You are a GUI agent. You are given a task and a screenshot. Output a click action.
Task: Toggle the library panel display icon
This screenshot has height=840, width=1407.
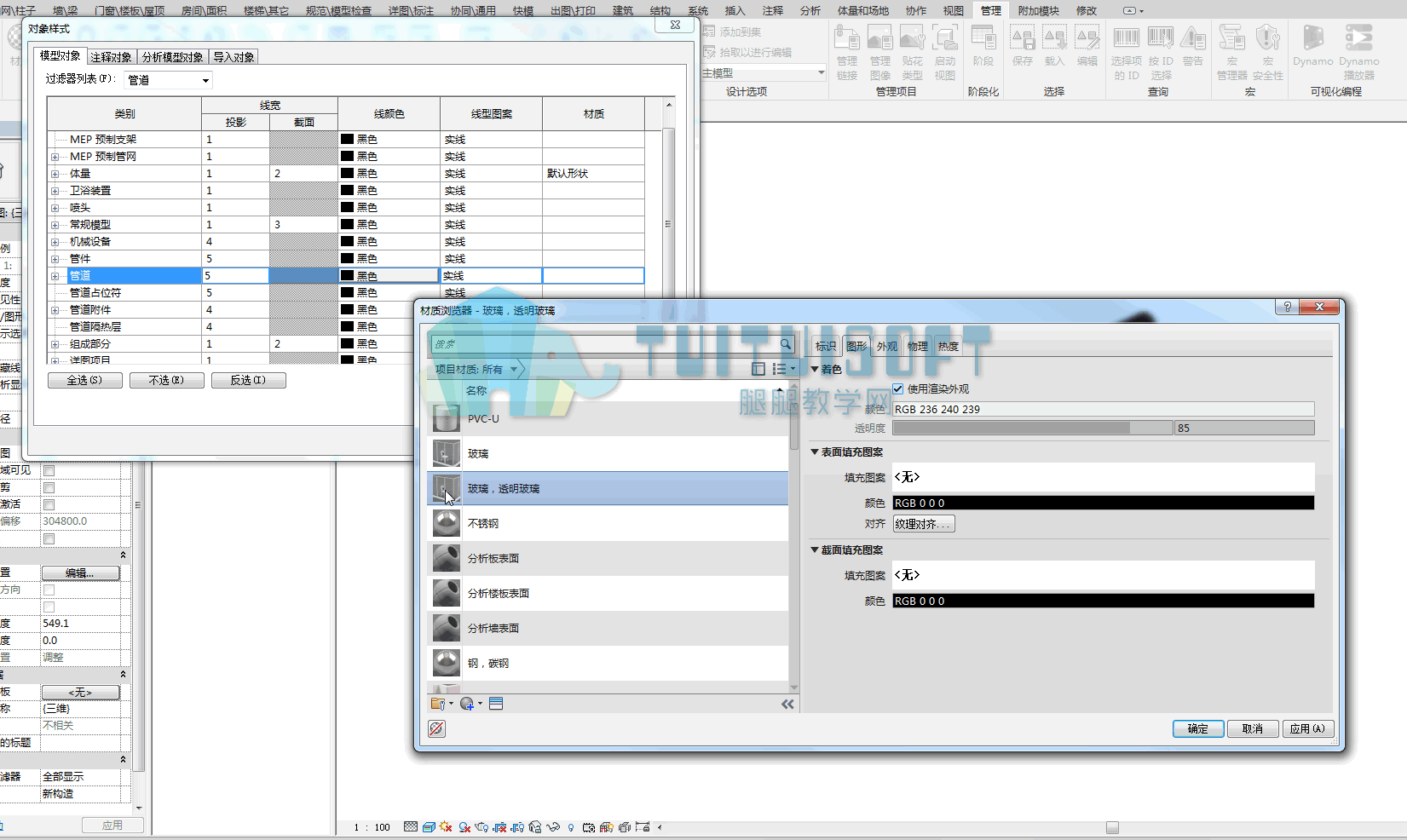click(x=758, y=369)
